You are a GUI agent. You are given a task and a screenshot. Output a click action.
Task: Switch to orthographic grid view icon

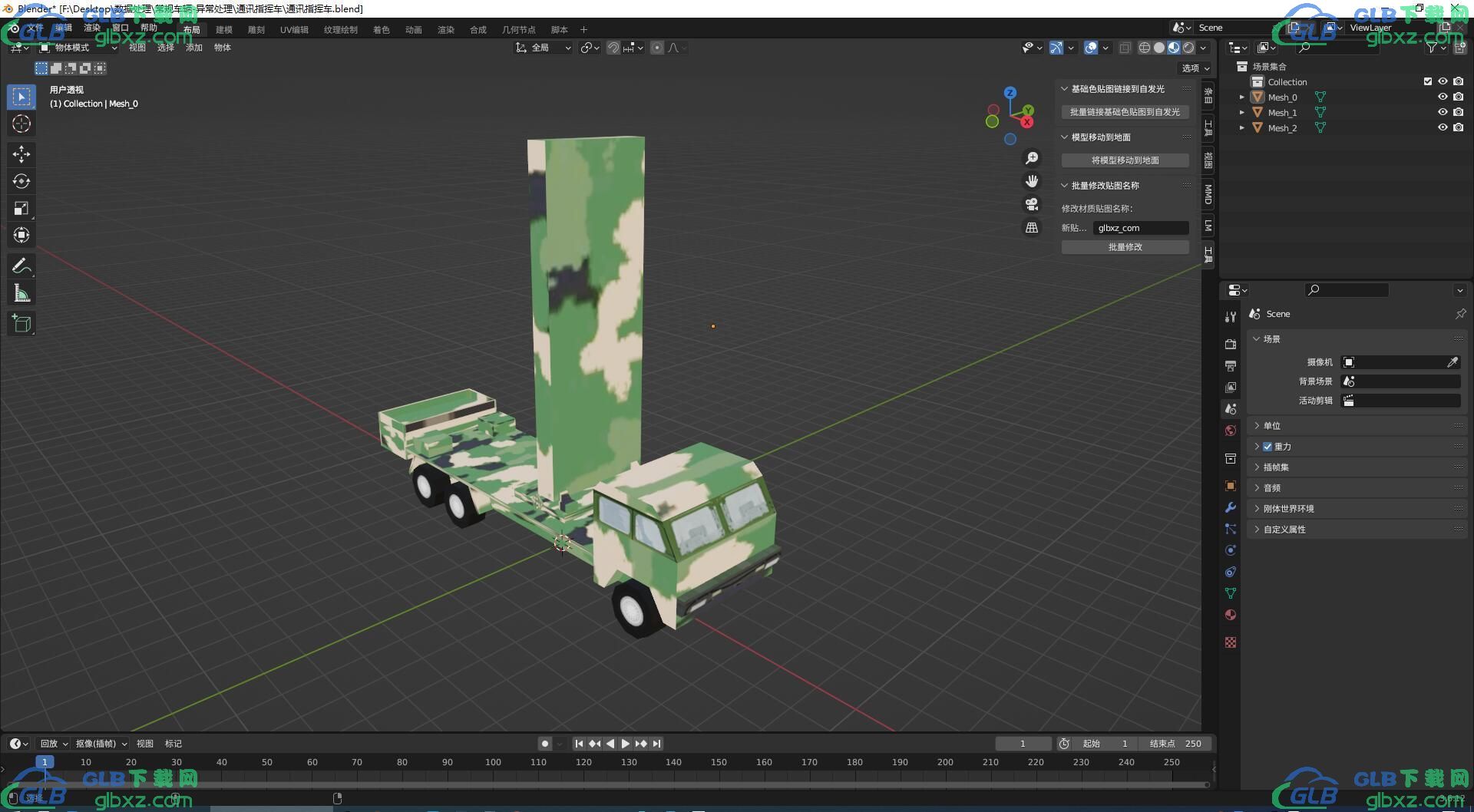pyautogui.click(x=1032, y=228)
